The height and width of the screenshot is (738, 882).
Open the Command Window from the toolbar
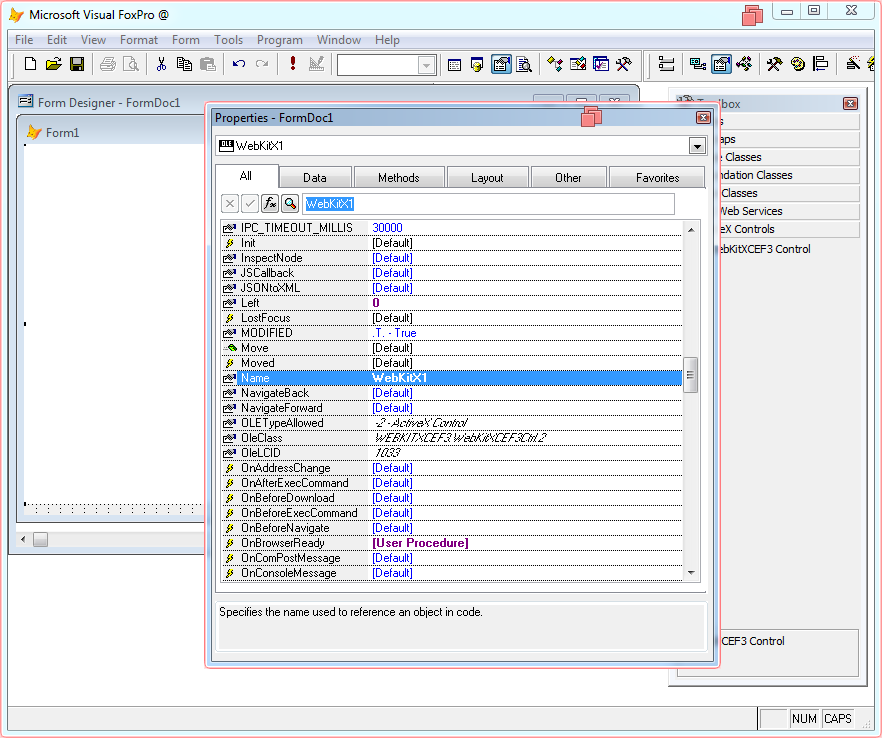[x=454, y=65]
